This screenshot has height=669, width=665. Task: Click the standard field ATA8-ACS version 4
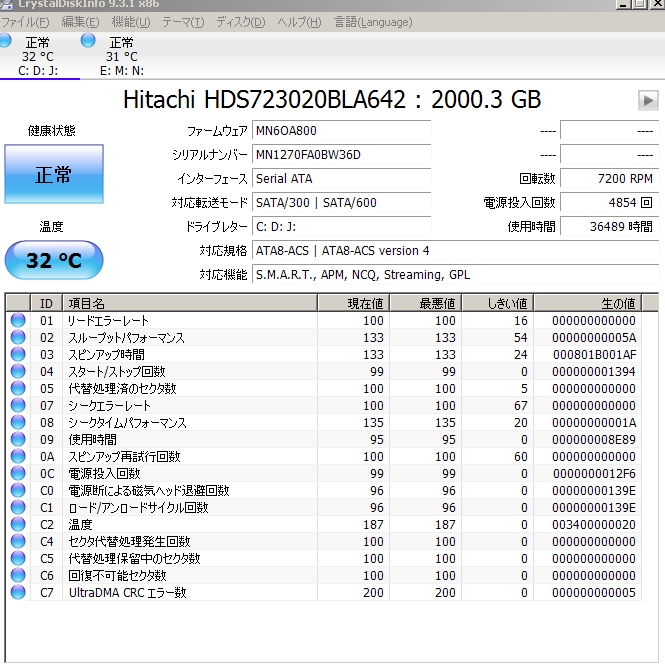[456, 250]
